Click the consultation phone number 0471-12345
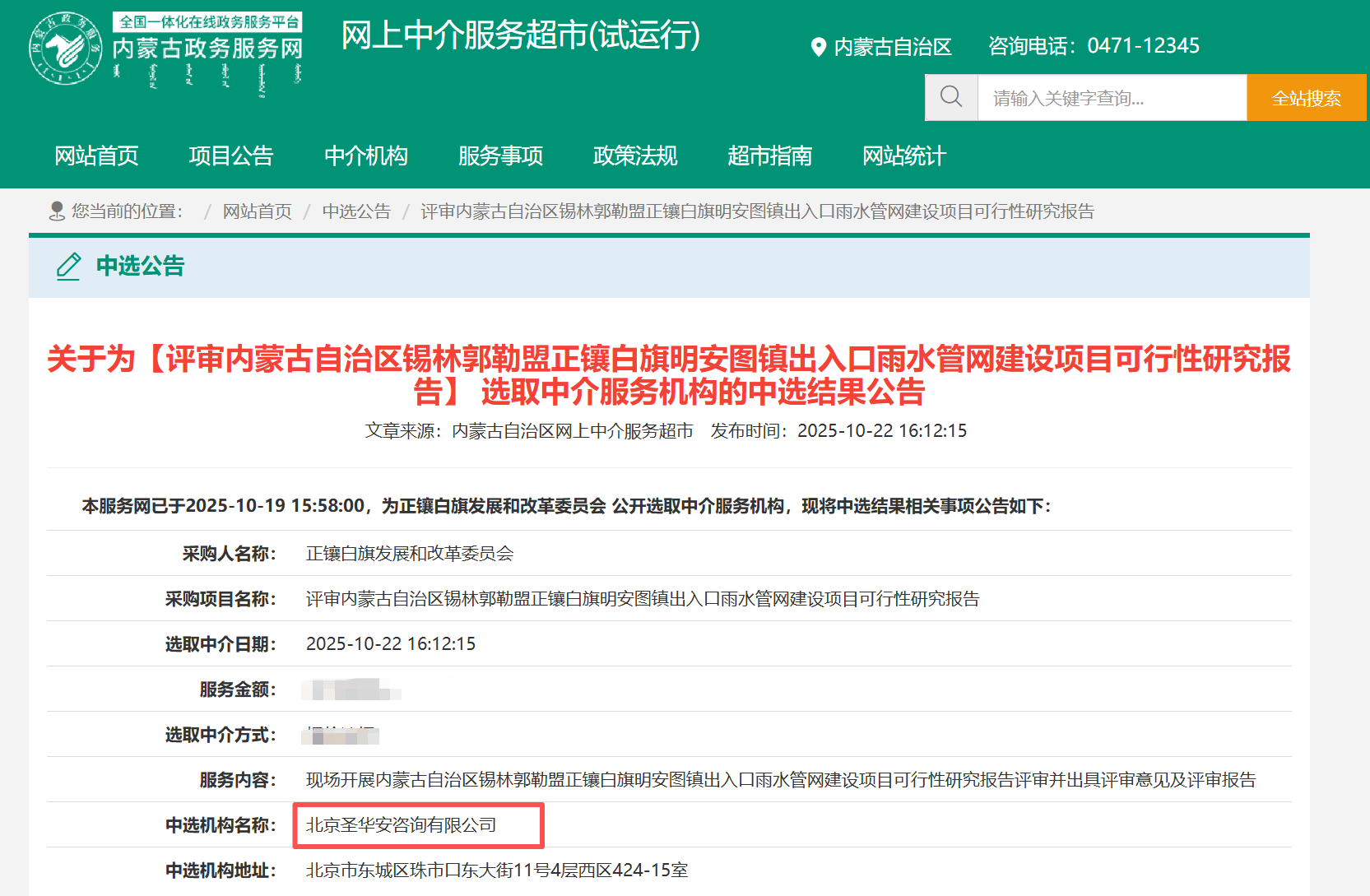 coord(1144,46)
